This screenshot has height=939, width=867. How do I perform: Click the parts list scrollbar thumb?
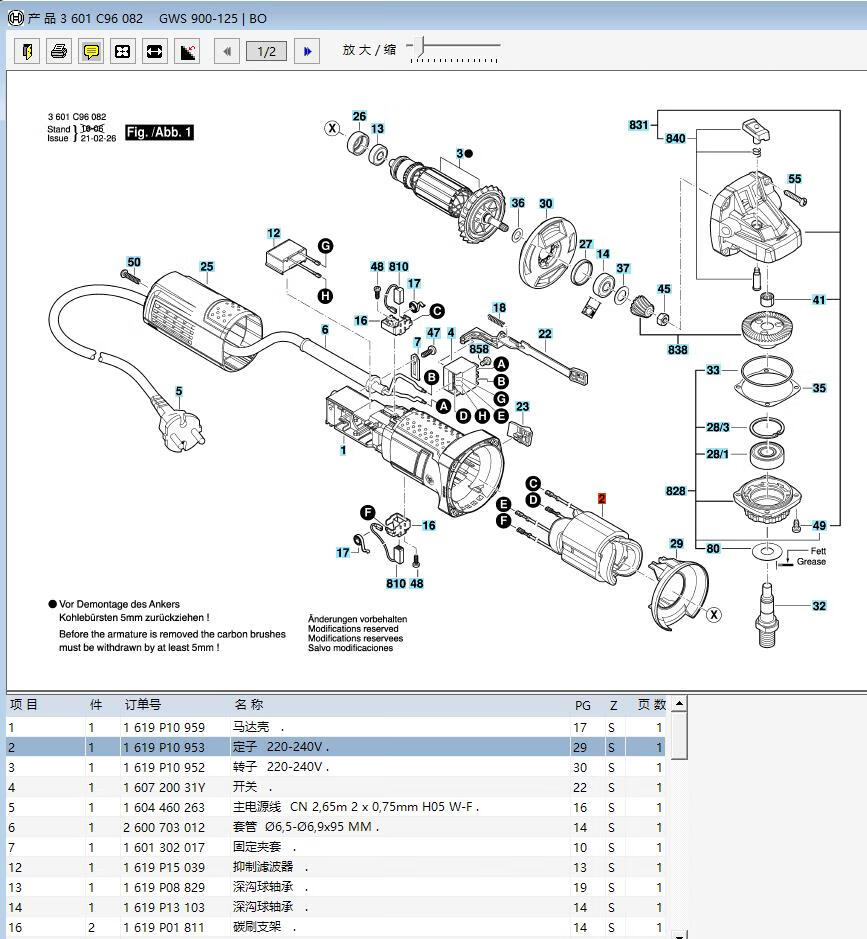678,735
